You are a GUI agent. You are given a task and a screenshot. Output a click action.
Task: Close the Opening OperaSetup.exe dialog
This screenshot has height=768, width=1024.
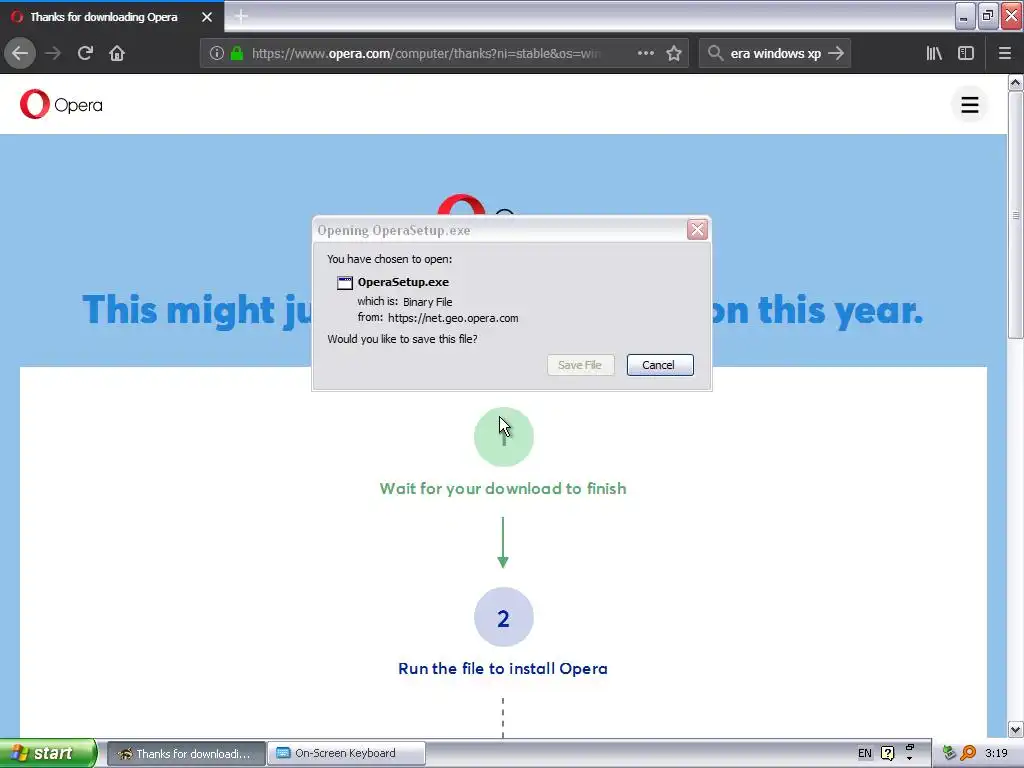(697, 230)
